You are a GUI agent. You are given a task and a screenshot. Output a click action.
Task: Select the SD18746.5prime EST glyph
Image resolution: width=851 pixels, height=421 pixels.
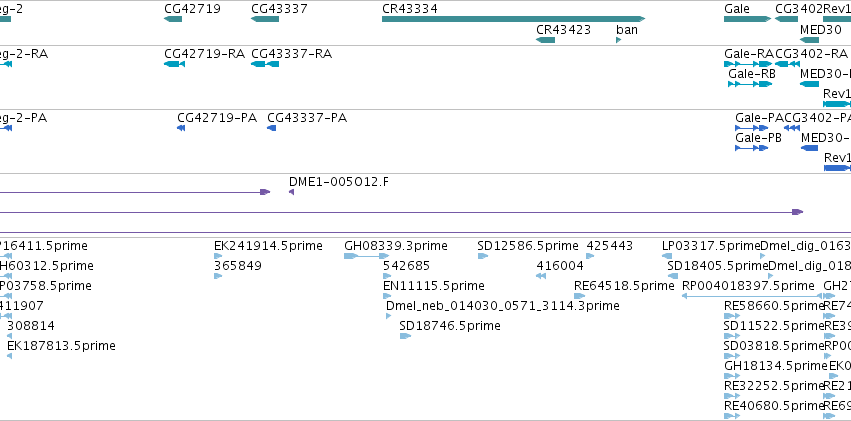coord(405,336)
